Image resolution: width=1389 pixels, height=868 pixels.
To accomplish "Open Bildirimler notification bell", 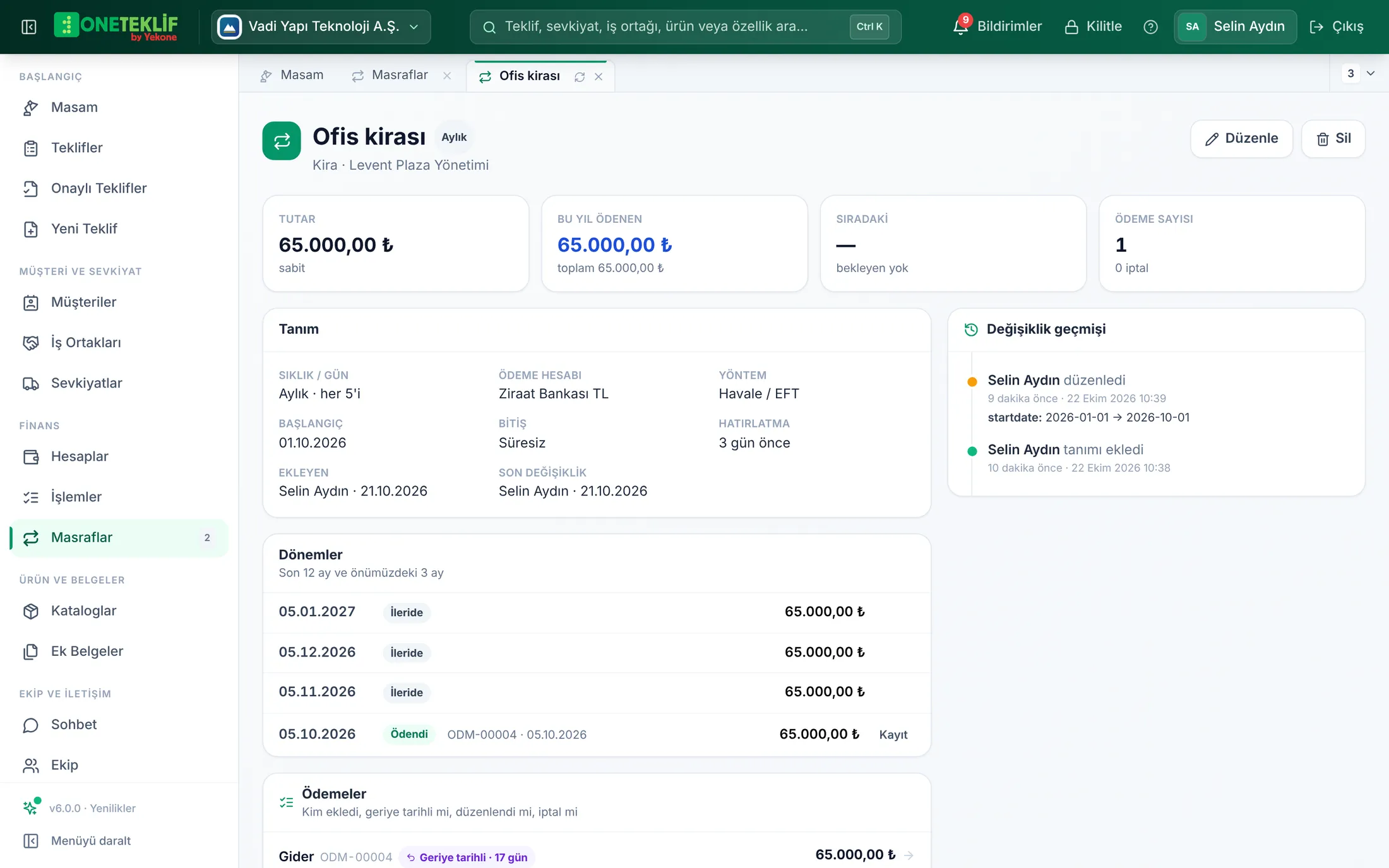I will point(997,27).
